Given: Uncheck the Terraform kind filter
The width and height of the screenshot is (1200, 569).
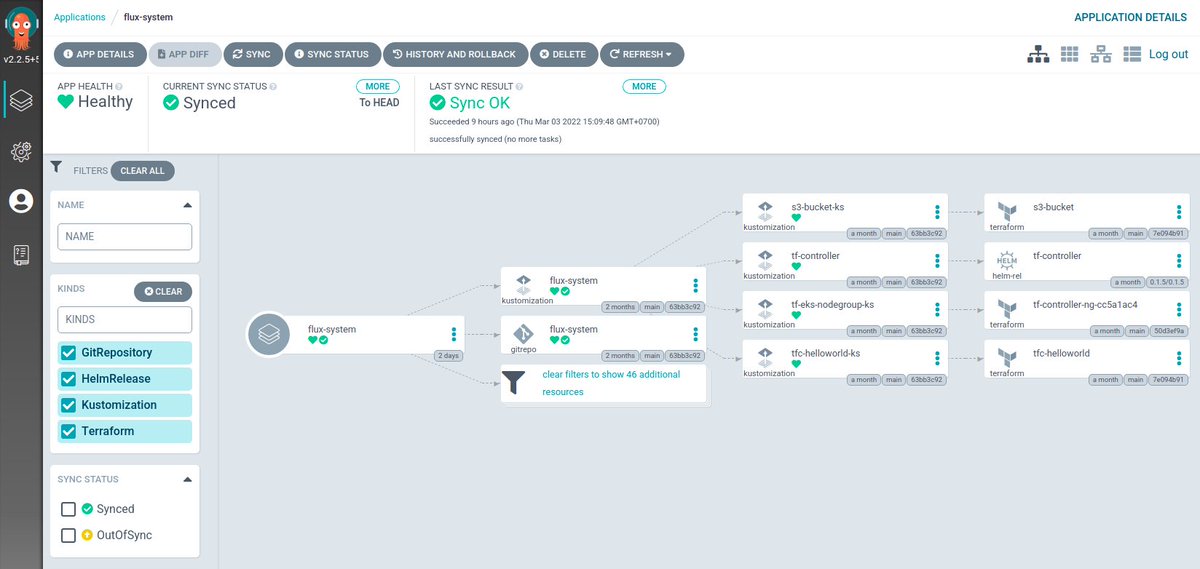Looking at the screenshot, I should coord(69,431).
